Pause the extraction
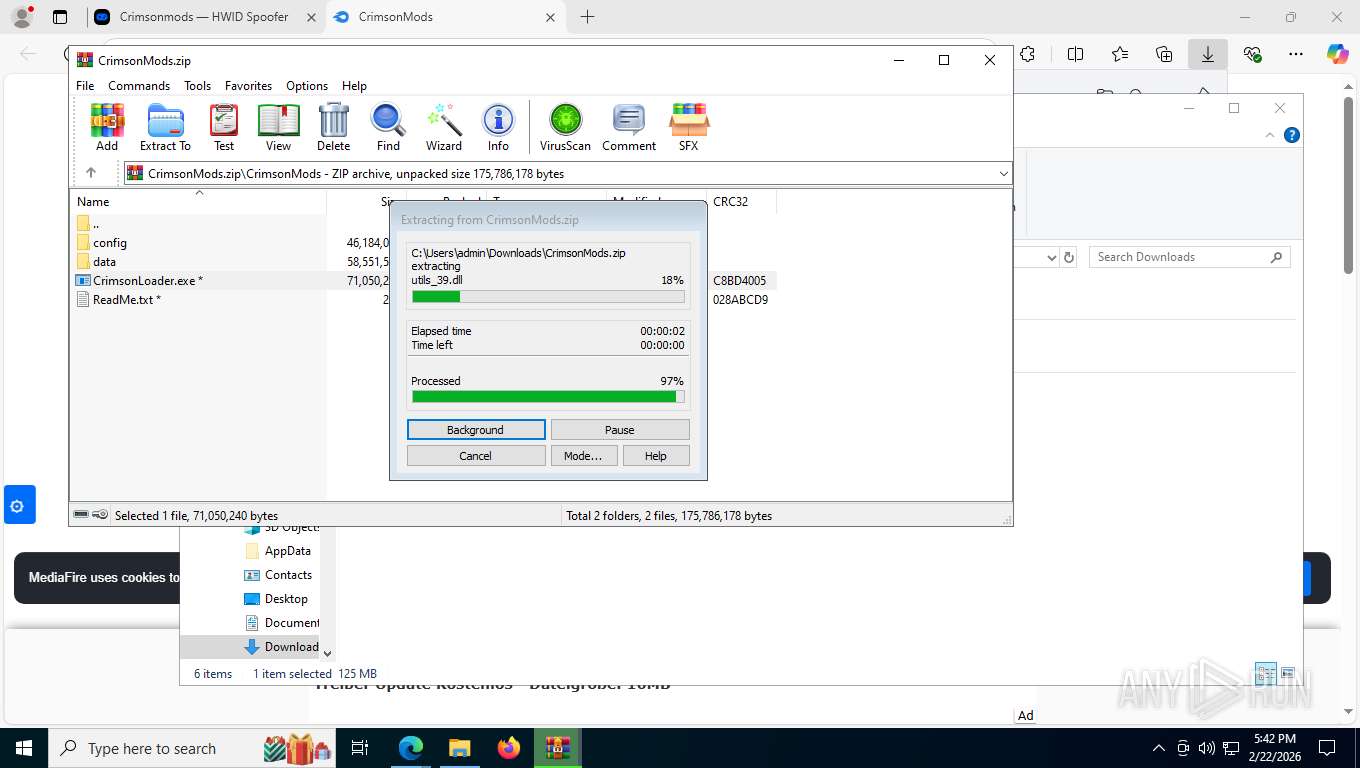 (620, 429)
